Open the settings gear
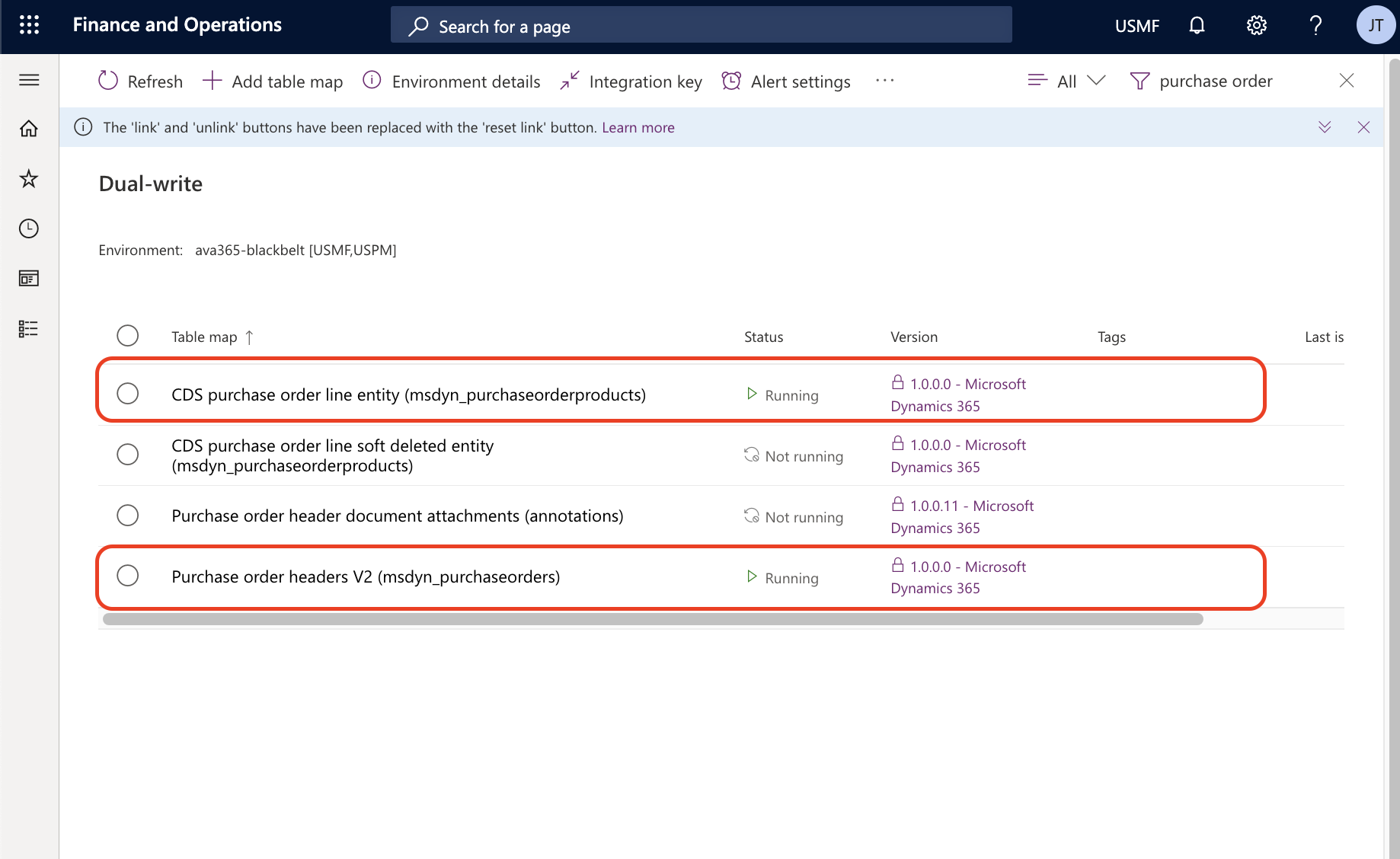This screenshot has width=1400, height=859. pos(1256,26)
